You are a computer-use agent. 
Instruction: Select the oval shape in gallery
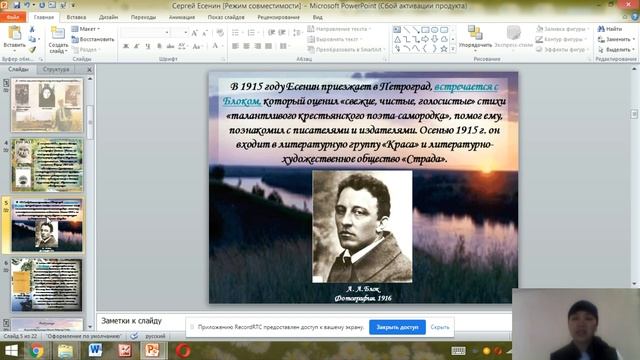(435, 30)
